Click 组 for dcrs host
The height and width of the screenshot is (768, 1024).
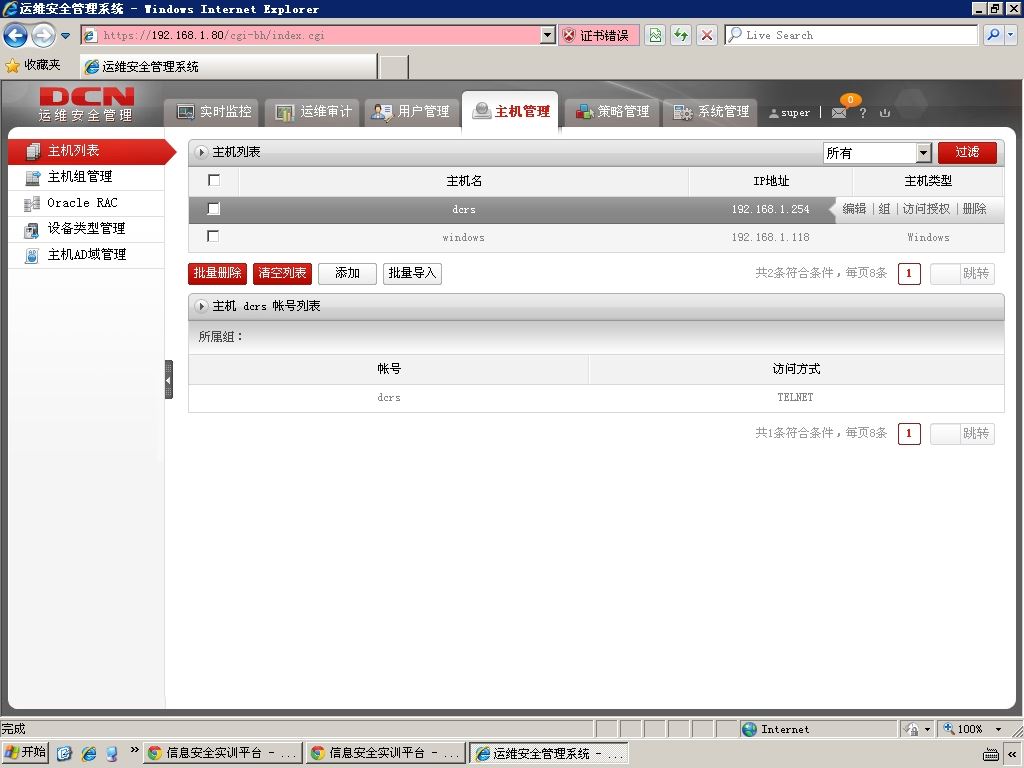884,209
